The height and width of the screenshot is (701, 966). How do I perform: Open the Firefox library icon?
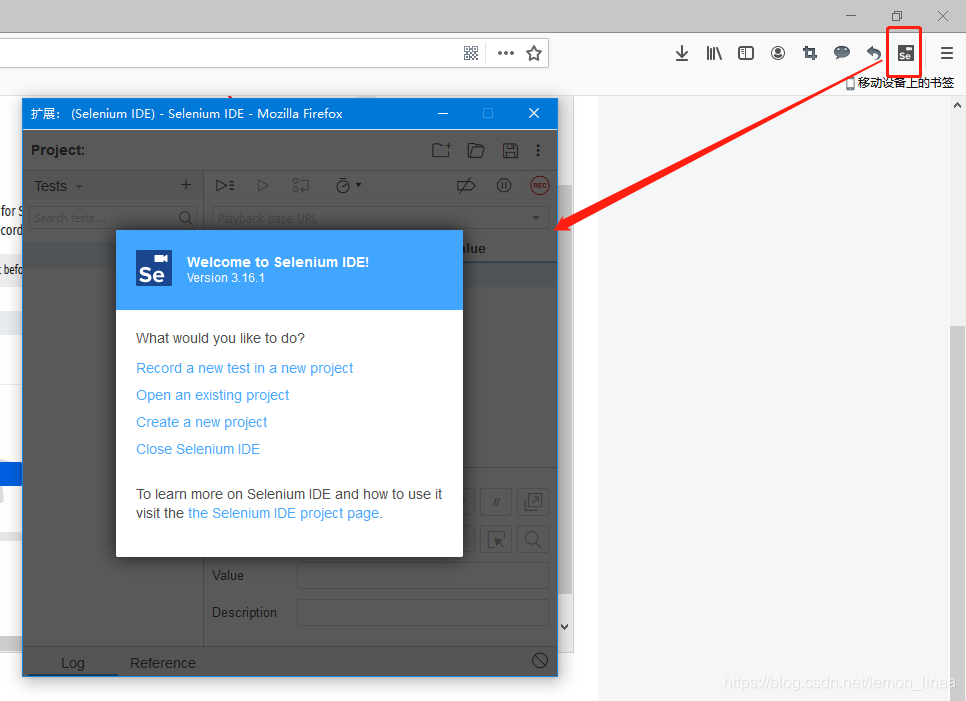click(x=714, y=53)
